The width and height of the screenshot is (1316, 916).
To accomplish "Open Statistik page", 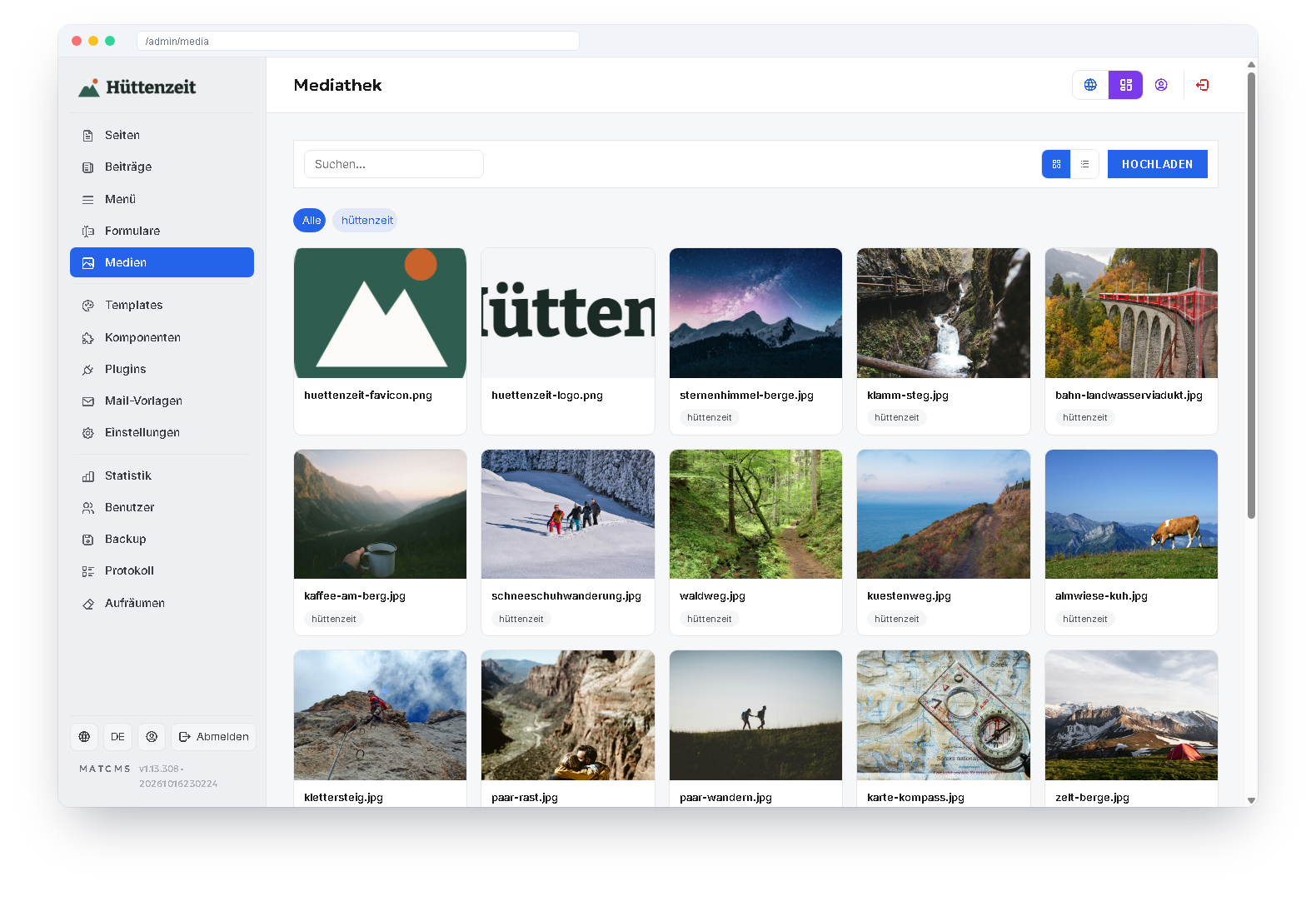I will (x=162, y=475).
